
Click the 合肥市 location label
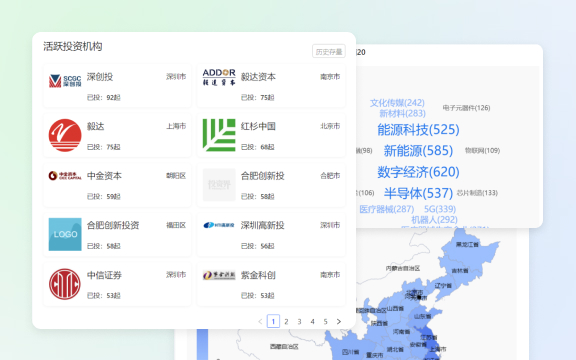[330, 176]
